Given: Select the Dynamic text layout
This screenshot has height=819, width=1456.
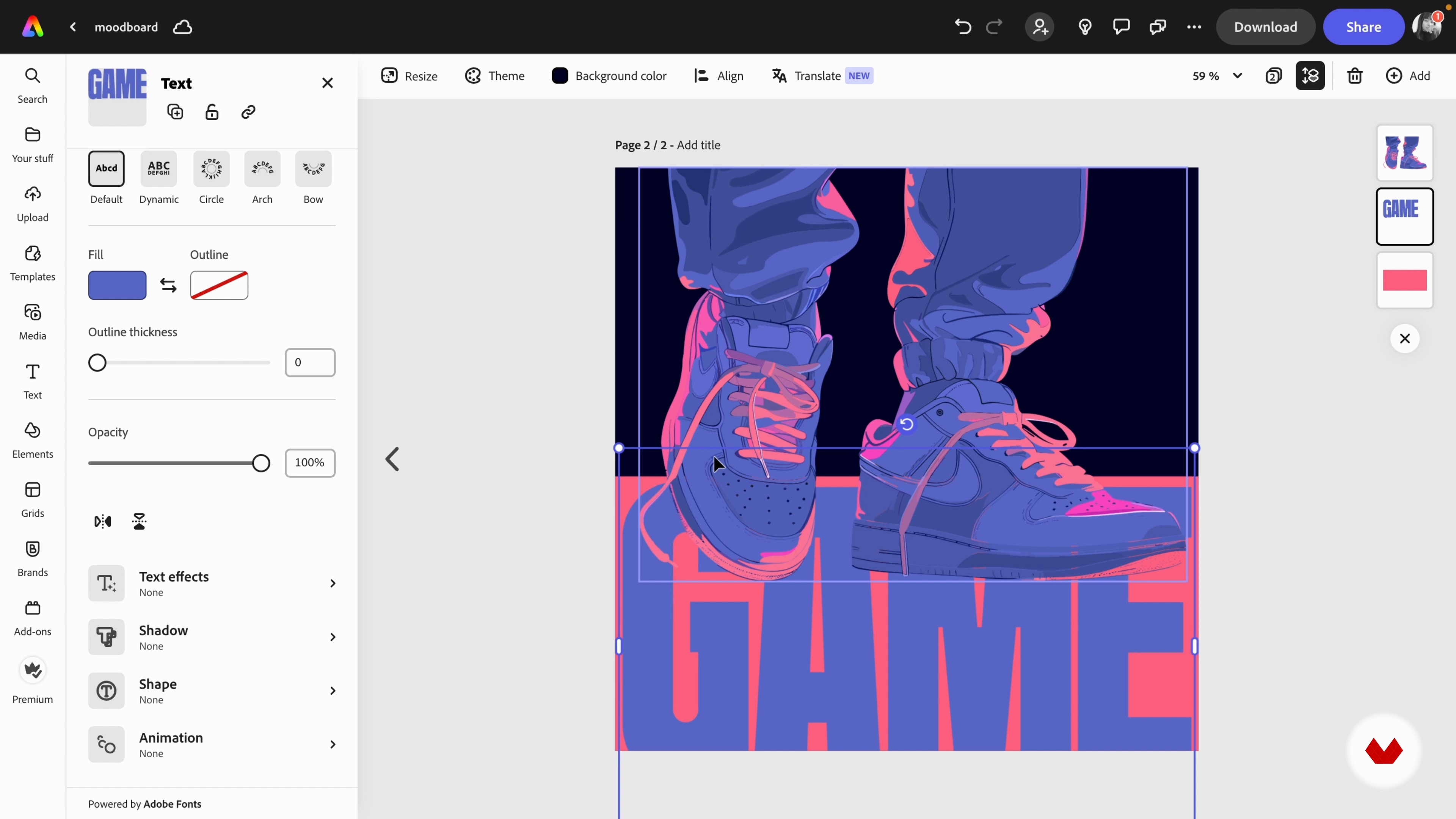Looking at the screenshot, I should point(159,169).
